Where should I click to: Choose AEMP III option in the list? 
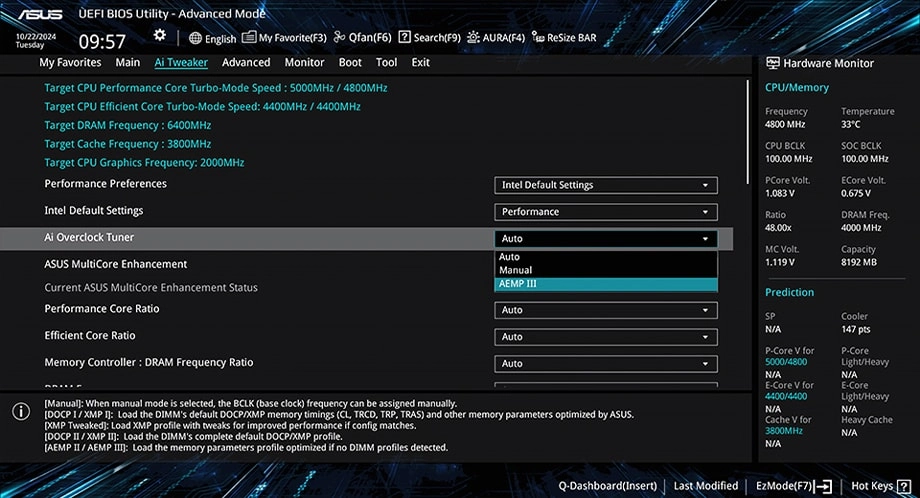coord(606,284)
